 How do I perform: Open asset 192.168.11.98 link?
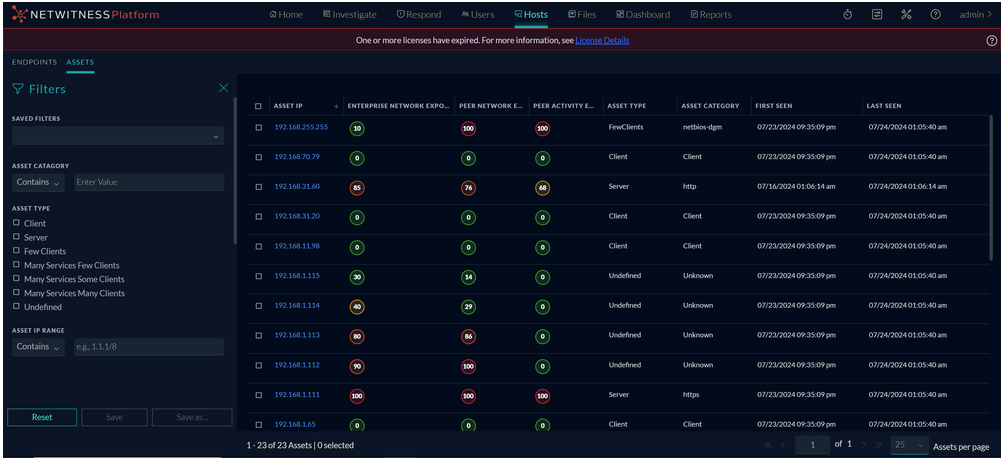point(297,246)
